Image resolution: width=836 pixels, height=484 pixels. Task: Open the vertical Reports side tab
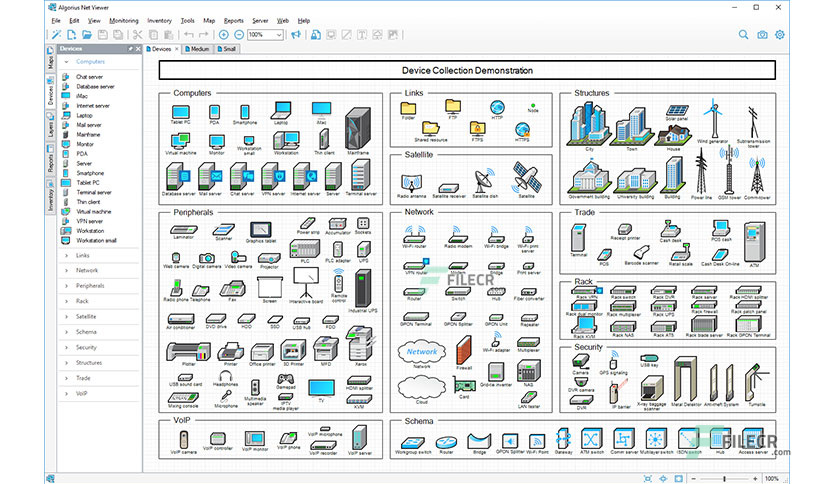coord(50,159)
